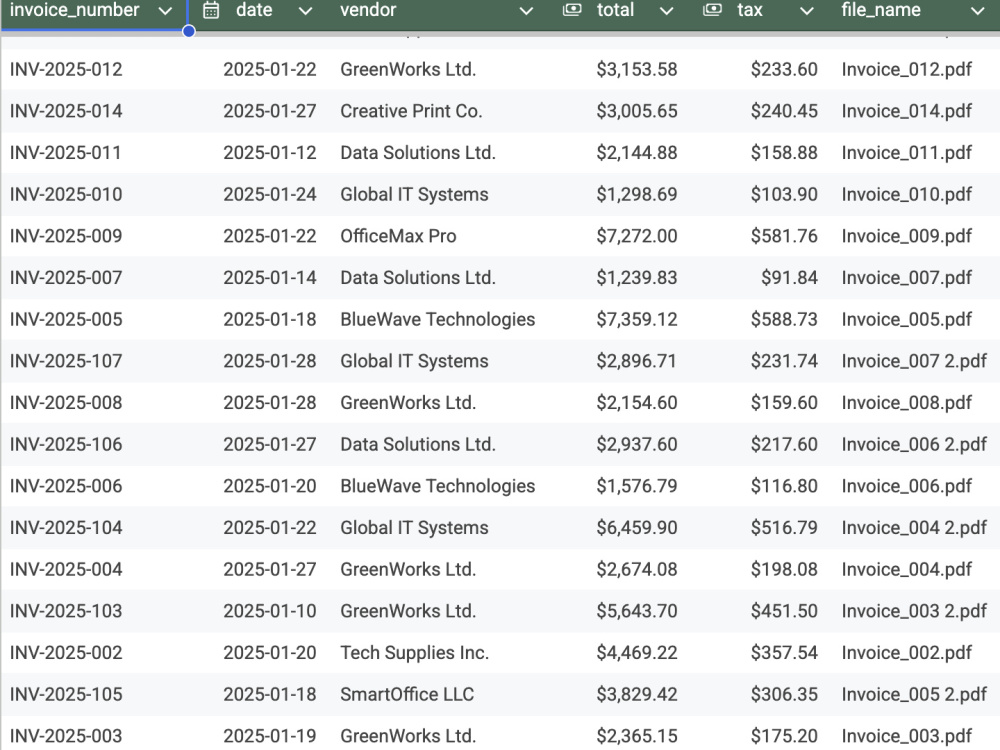Viewport: 1000px width, 750px height.
Task: Click total value $2,896.71
Action: point(636,361)
